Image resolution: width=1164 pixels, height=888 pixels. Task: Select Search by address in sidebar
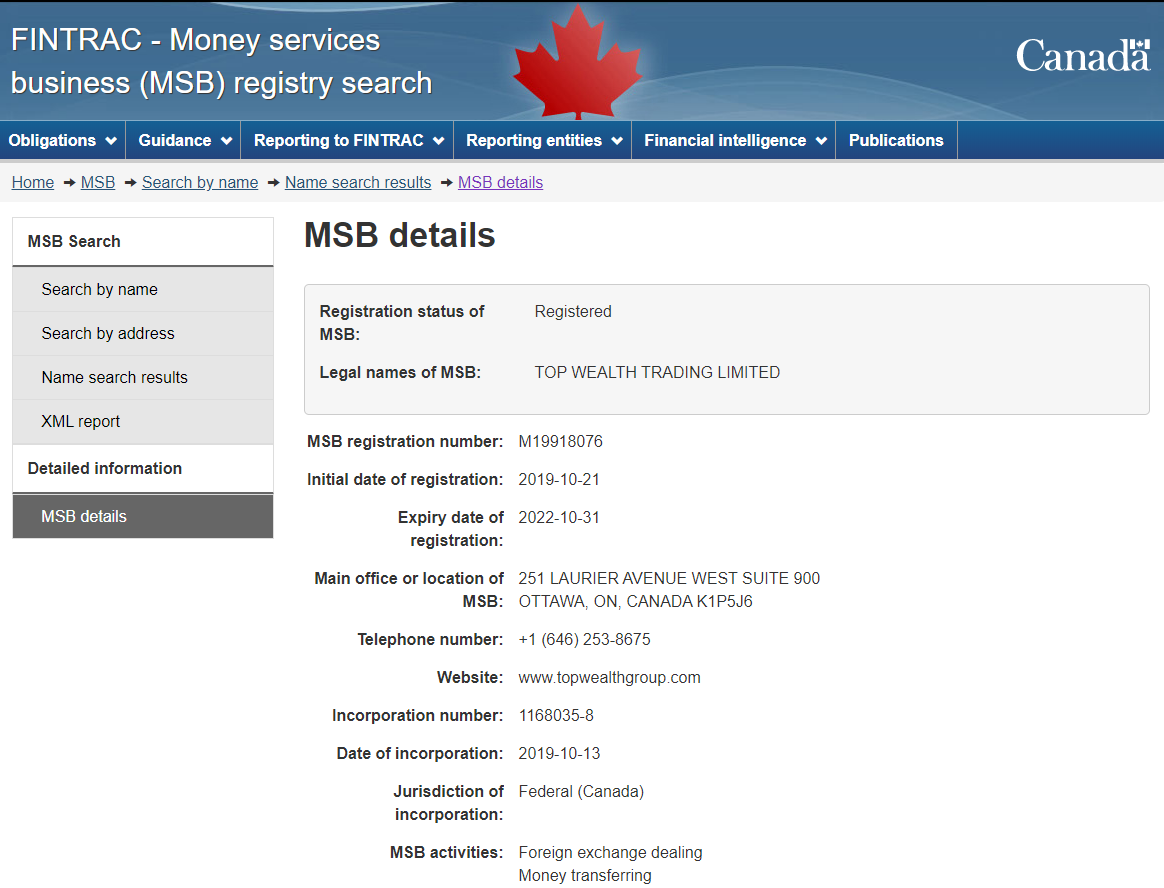[143, 333]
